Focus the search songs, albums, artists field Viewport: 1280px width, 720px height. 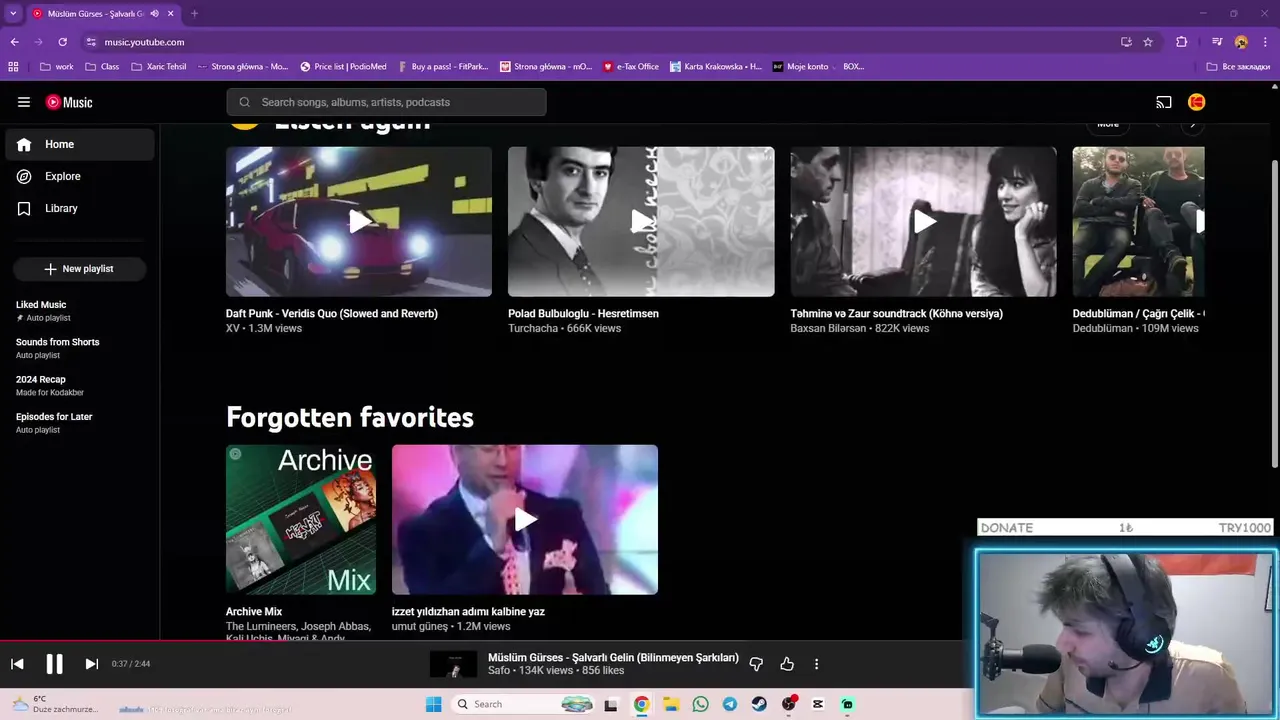[x=386, y=102]
